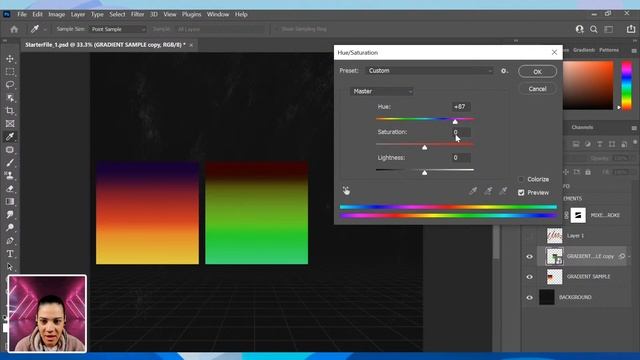Screen dimensions: 640x360
Task: Select the Spot Healing Brush tool
Action: 10,150
